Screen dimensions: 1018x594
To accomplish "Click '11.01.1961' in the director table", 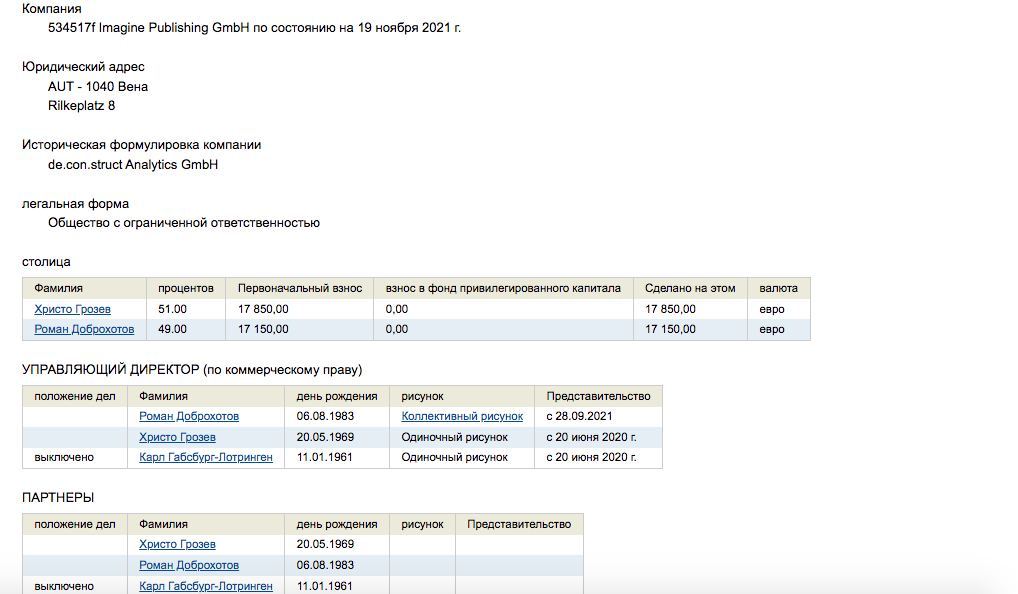I will point(325,457).
